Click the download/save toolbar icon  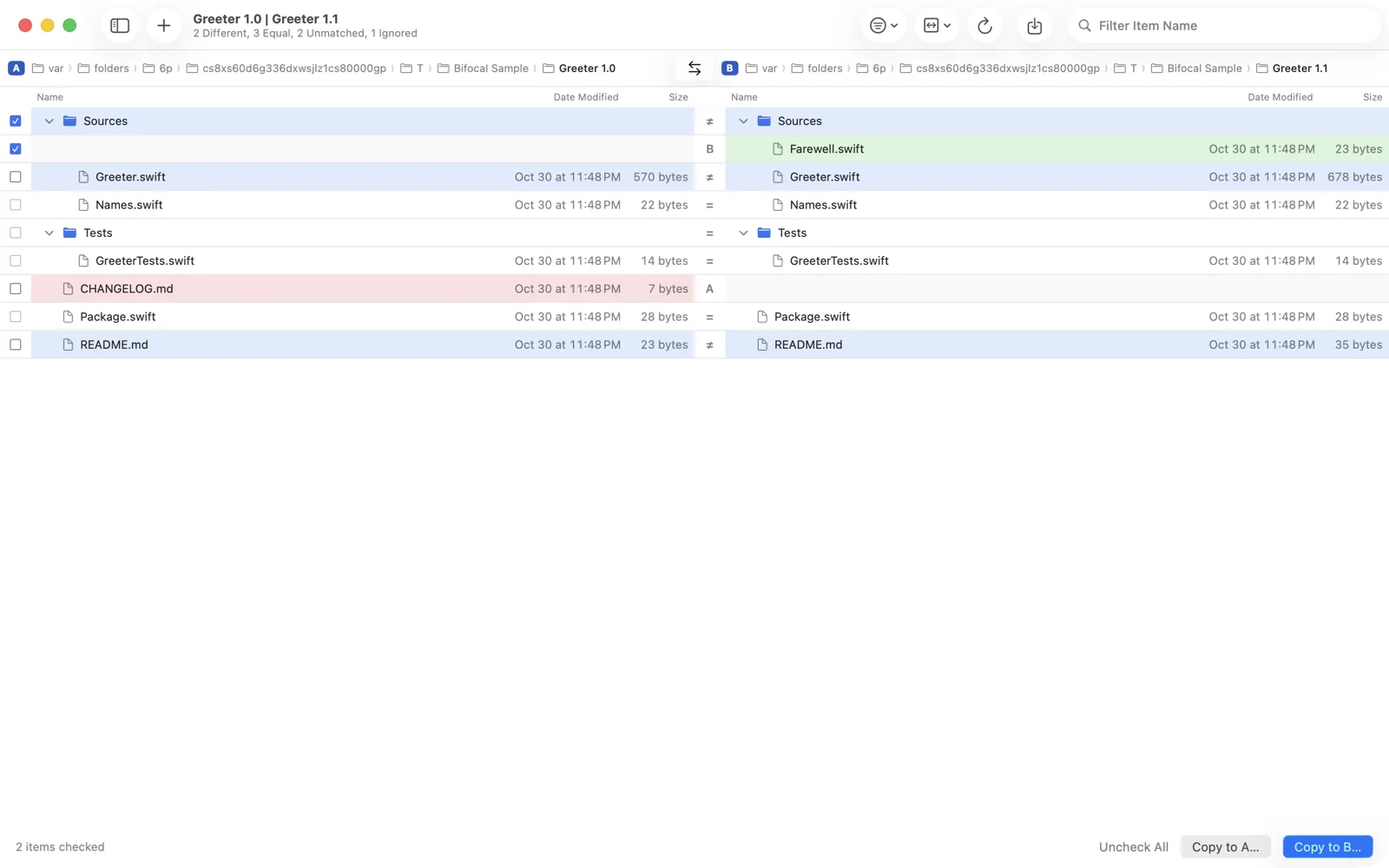(1034, 26)
